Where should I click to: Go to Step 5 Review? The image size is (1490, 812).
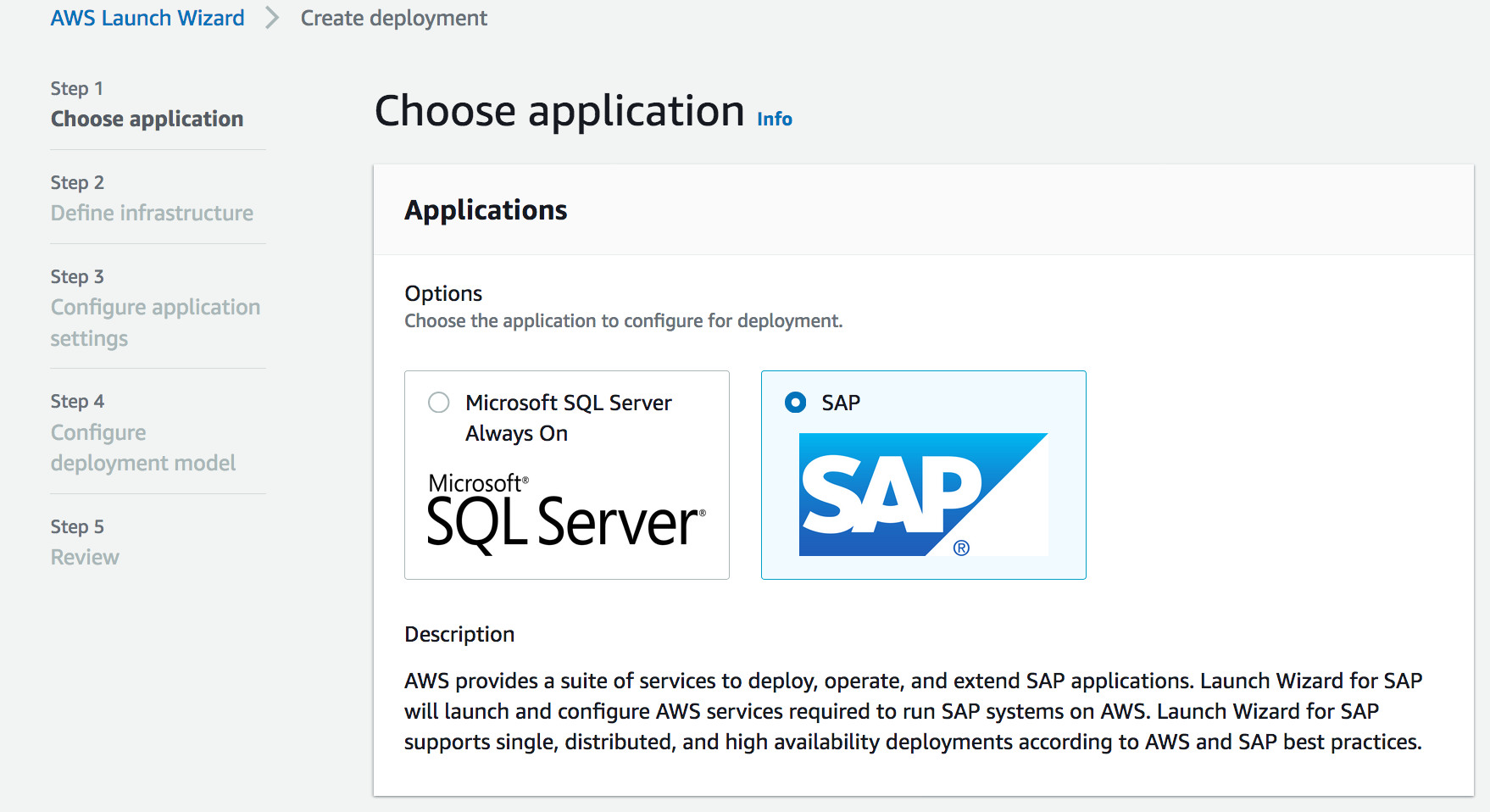click(85, 557)
